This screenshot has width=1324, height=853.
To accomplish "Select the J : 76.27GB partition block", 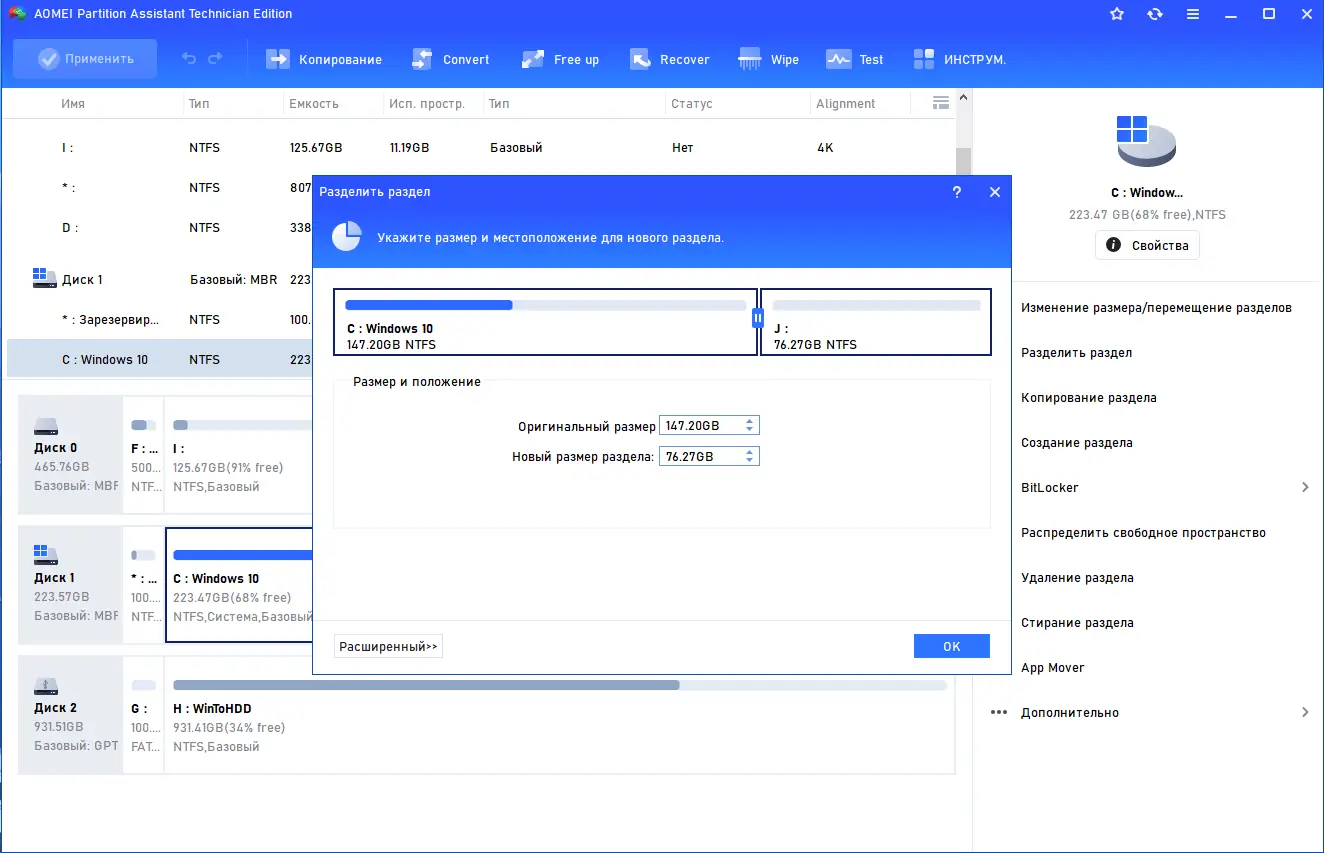I will (x=876, y=322).
